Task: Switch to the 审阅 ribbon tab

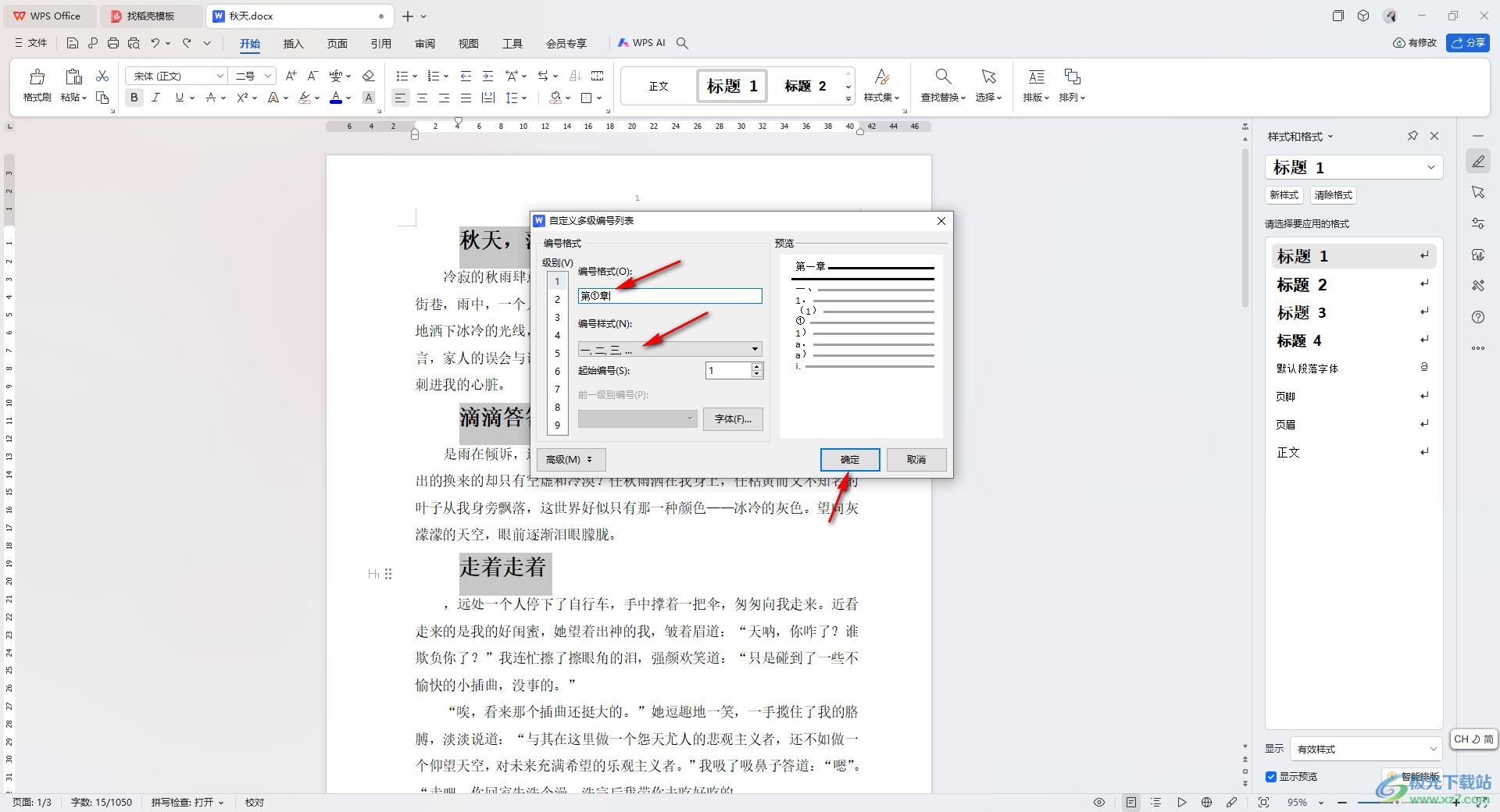Action: coord(424,43)
